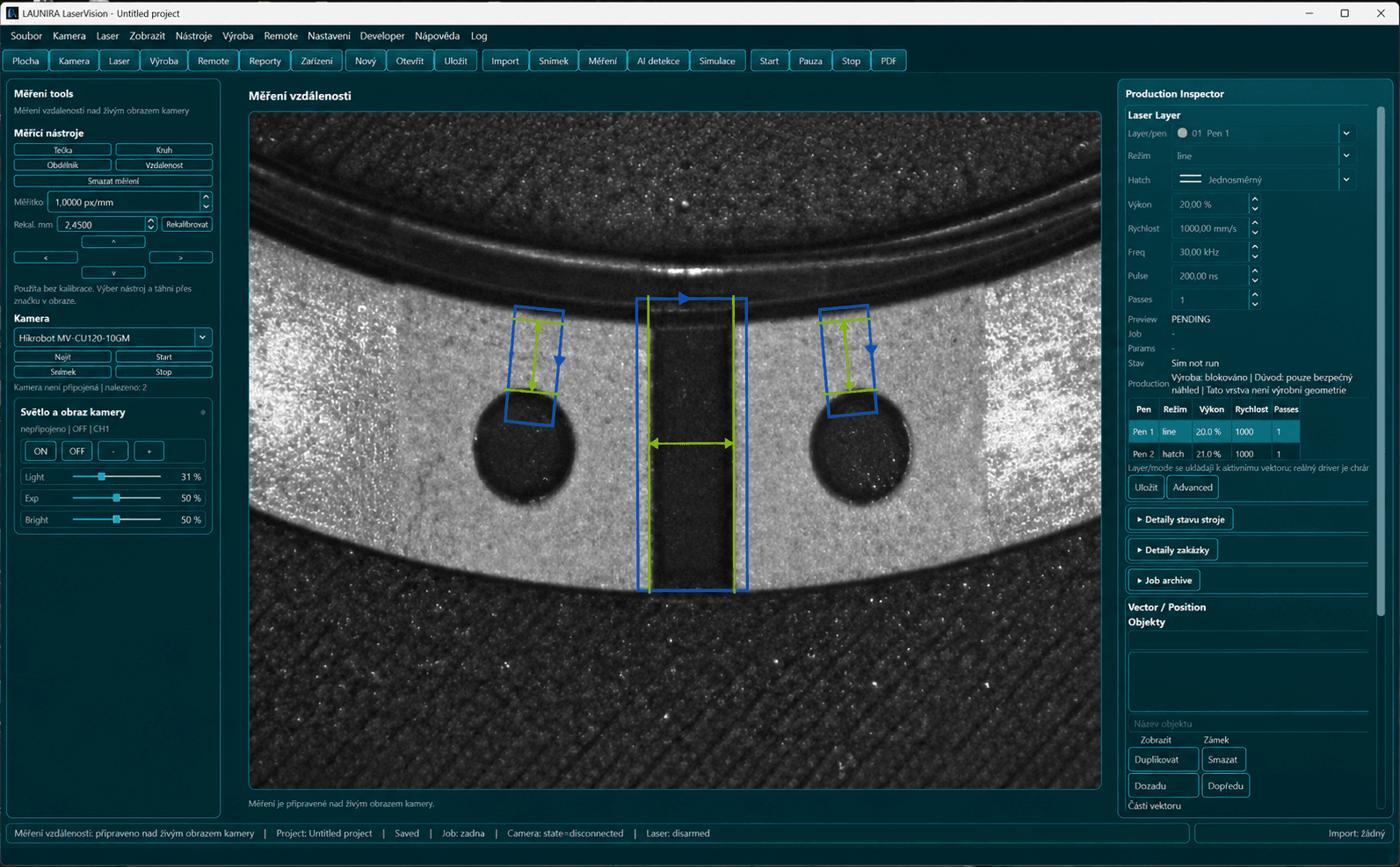The width and height of the screenshot is (1400, 867).
Task: Open the Log menu
Action: 479,36
